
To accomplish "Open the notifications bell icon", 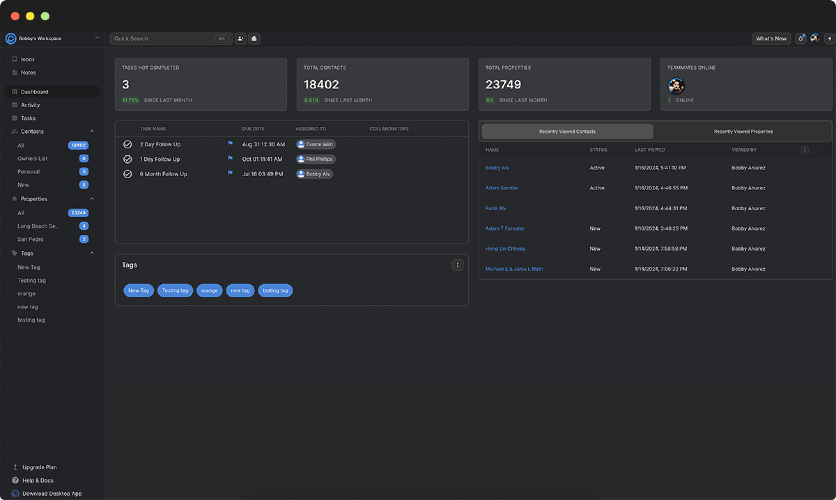I will pos(801,39).
